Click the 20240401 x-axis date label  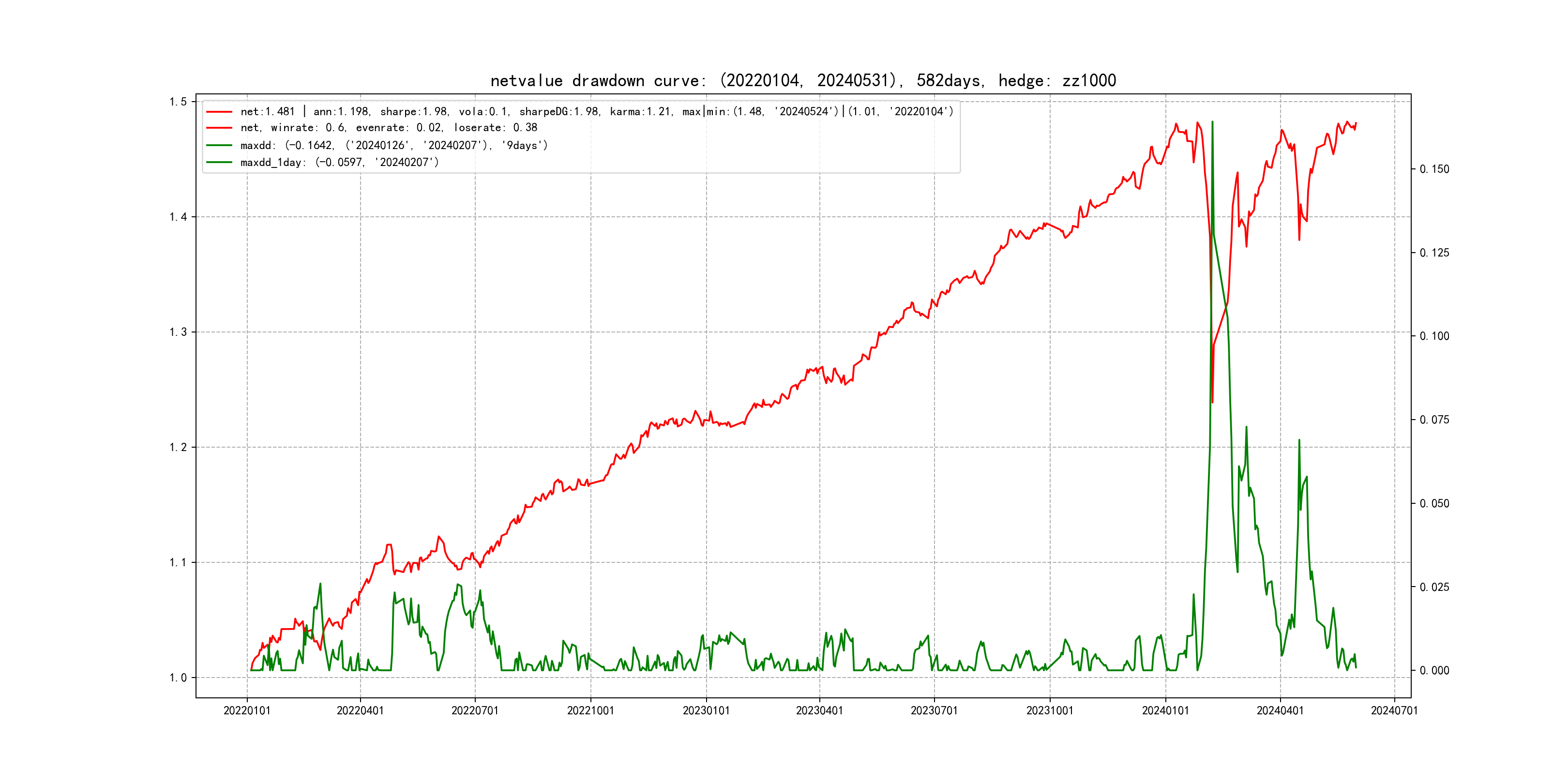(x=1280, y=710)
